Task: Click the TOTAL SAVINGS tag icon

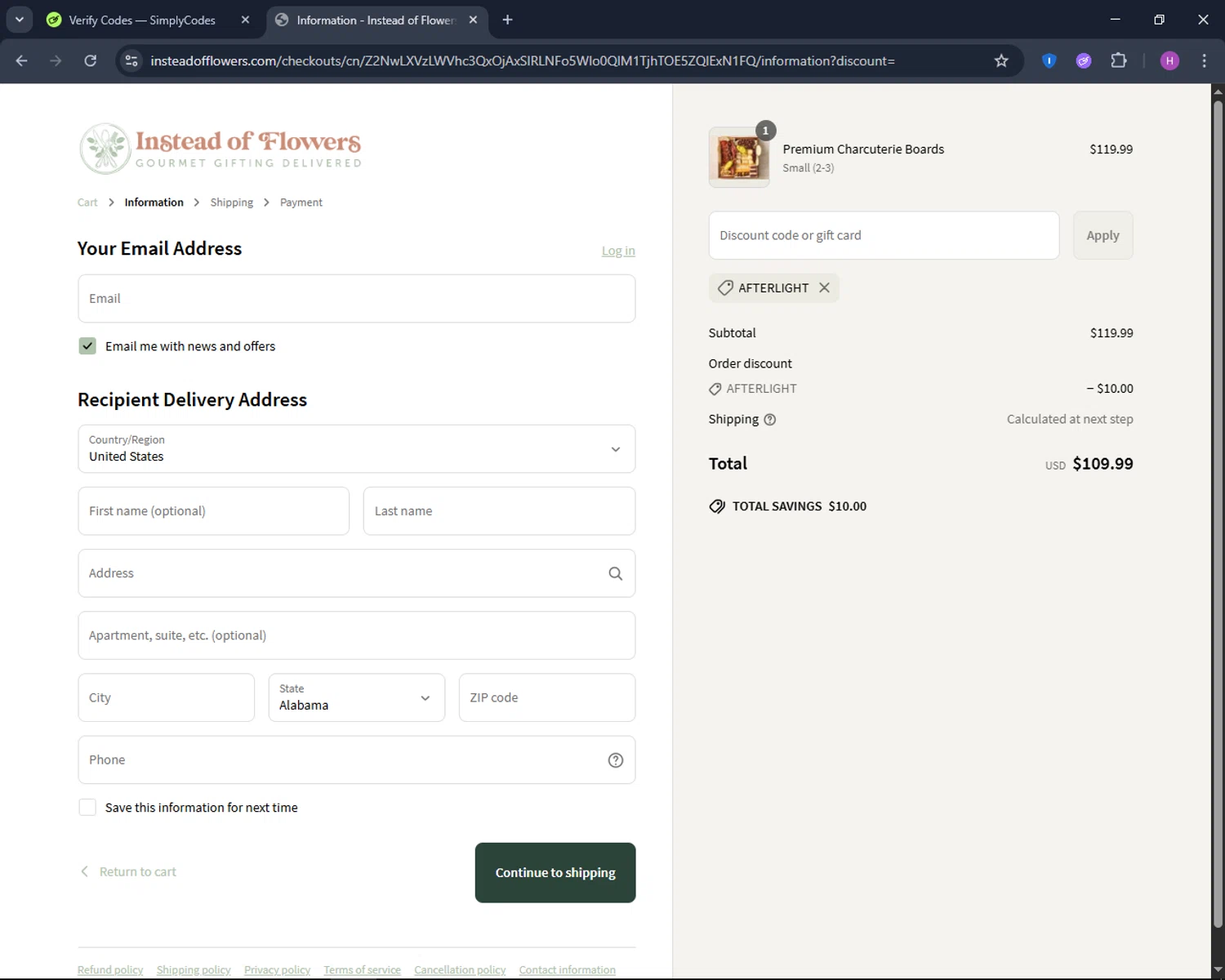Action: pos(717,506)
